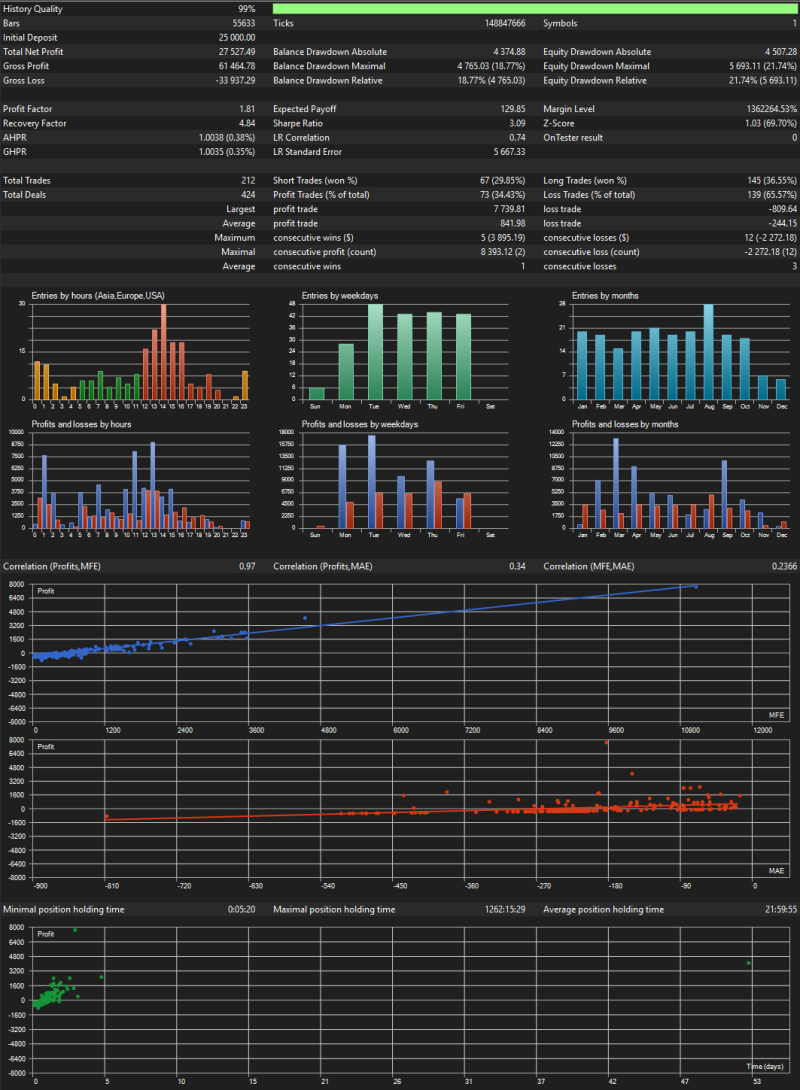Click the Total Deals count 424
The height and width of the screenshot is (1090, 800).
pos(248,195)
